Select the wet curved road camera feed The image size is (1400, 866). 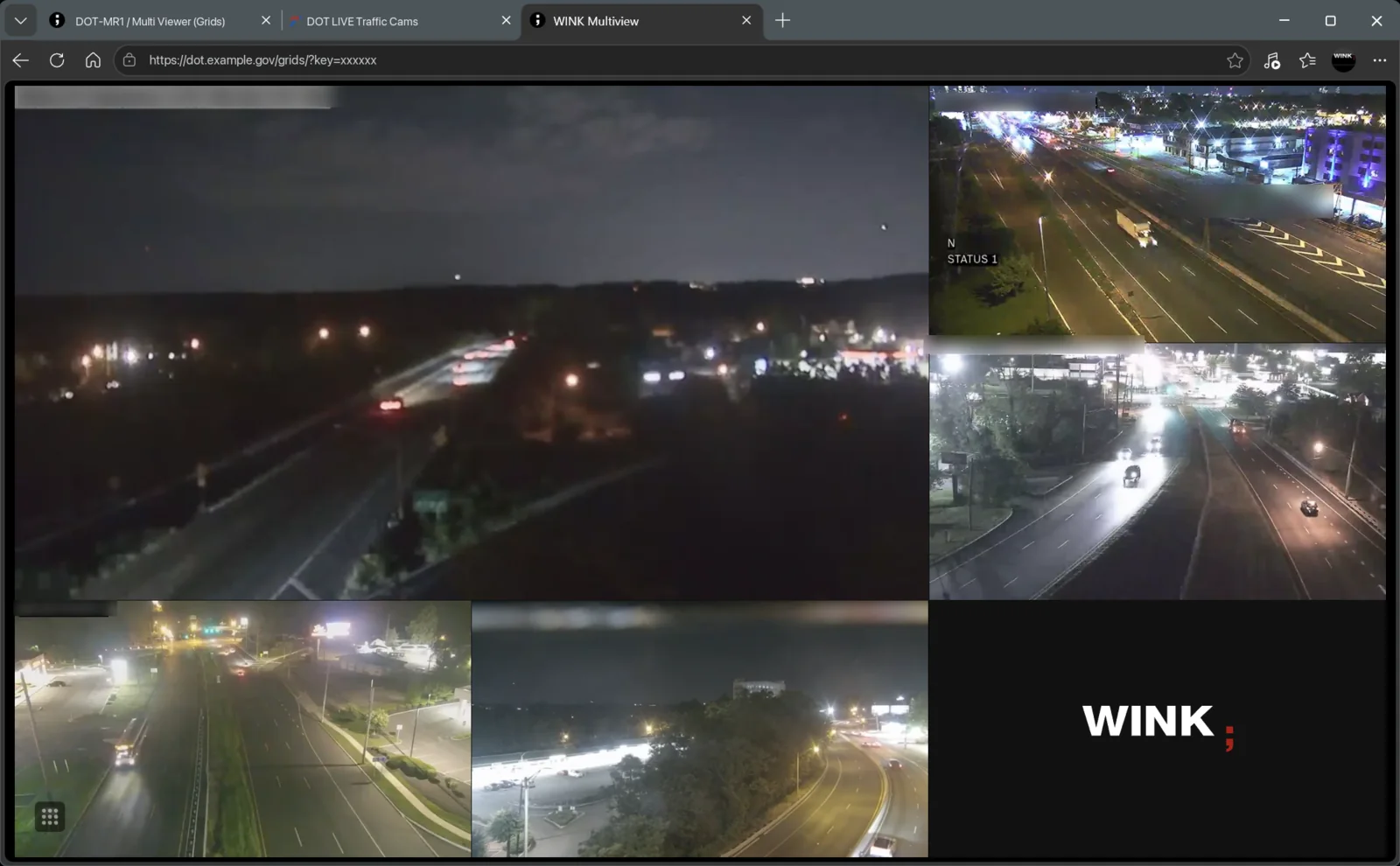[1158, 471]
